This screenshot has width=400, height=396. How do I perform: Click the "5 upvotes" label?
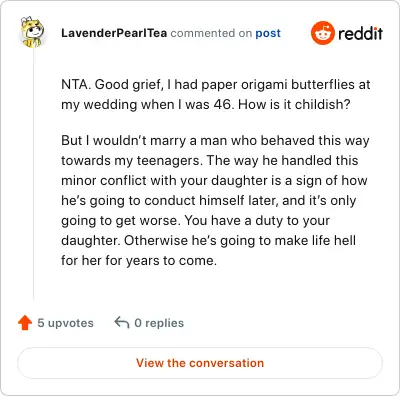pyautogui.click(x=65, y=323)
